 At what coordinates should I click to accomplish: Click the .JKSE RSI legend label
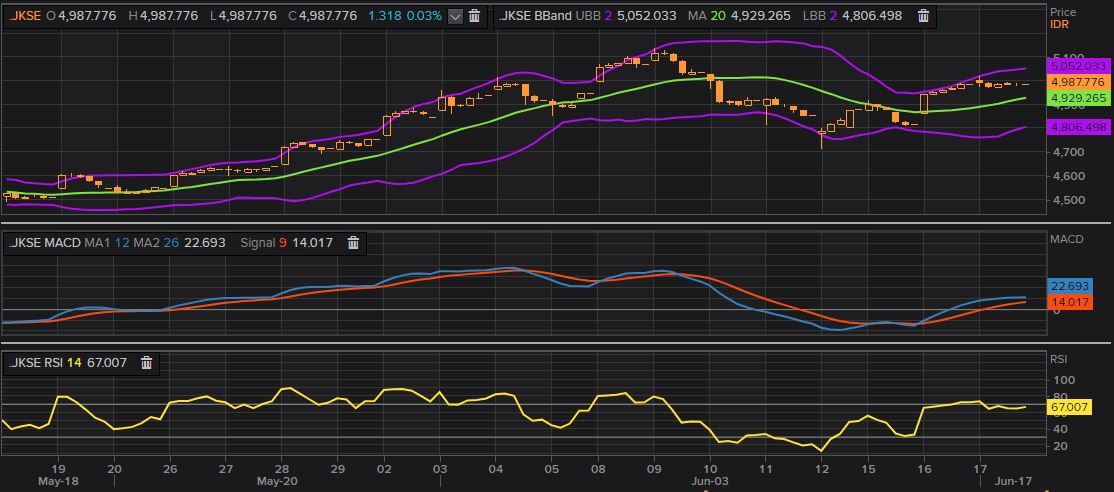pyautogui.click(x=36, y=363)
